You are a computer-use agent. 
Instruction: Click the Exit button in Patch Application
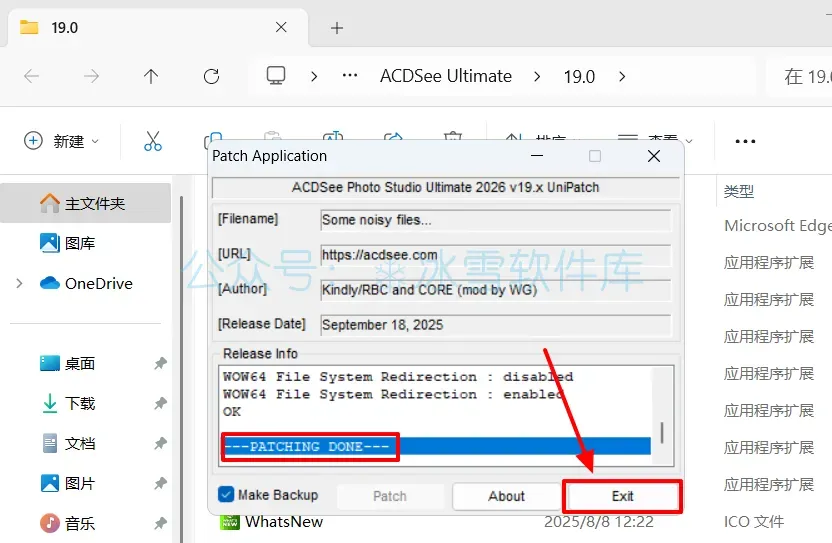(x=622, y=496)
